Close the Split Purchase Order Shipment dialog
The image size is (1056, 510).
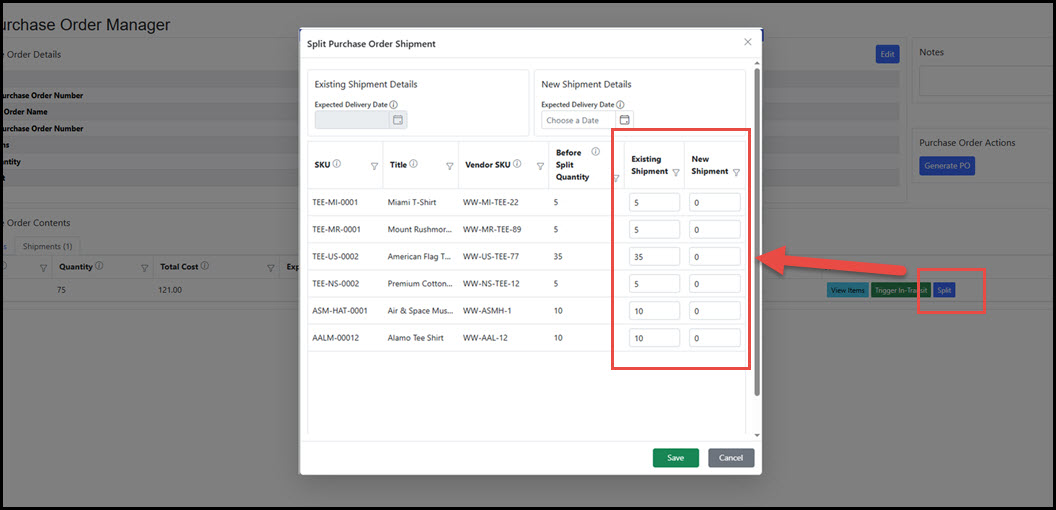[747, 42]
